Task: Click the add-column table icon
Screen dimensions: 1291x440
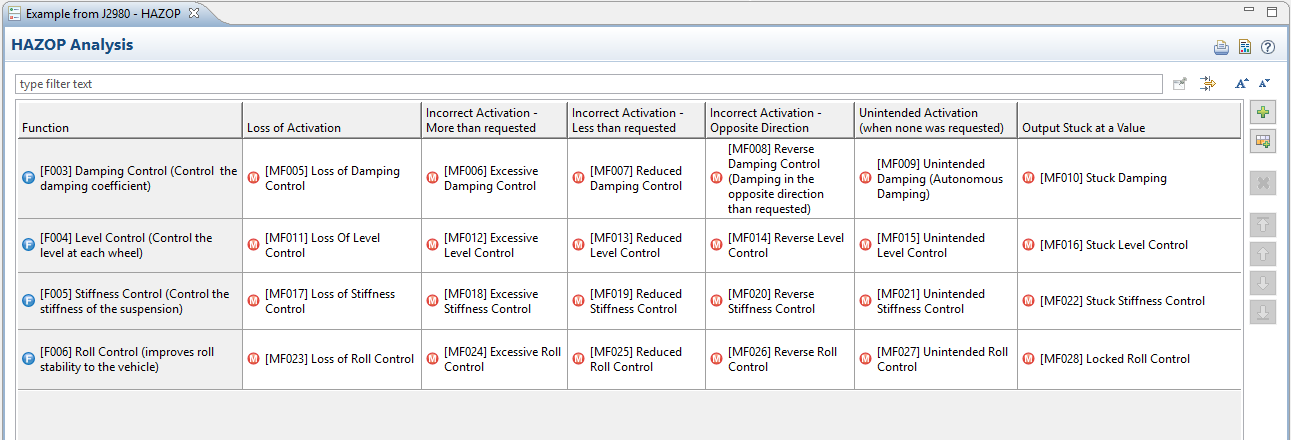Action: pos(1263,142)
